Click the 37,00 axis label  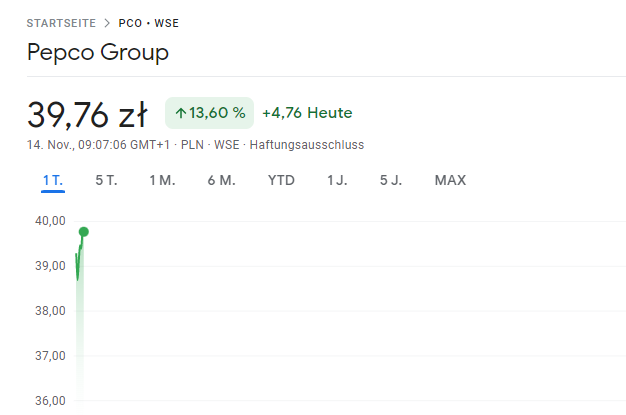click(x=50, y=356)
